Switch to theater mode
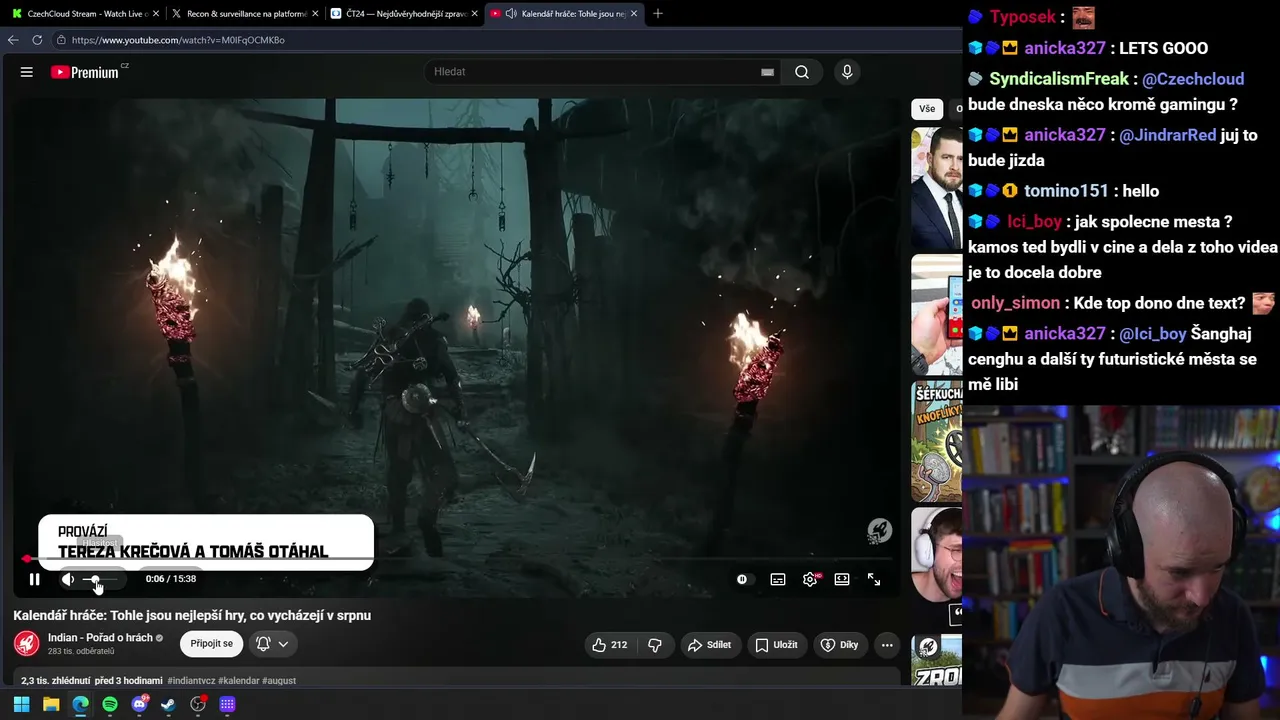The width and height of the screenshot is (1280, 720). point(842,579)
